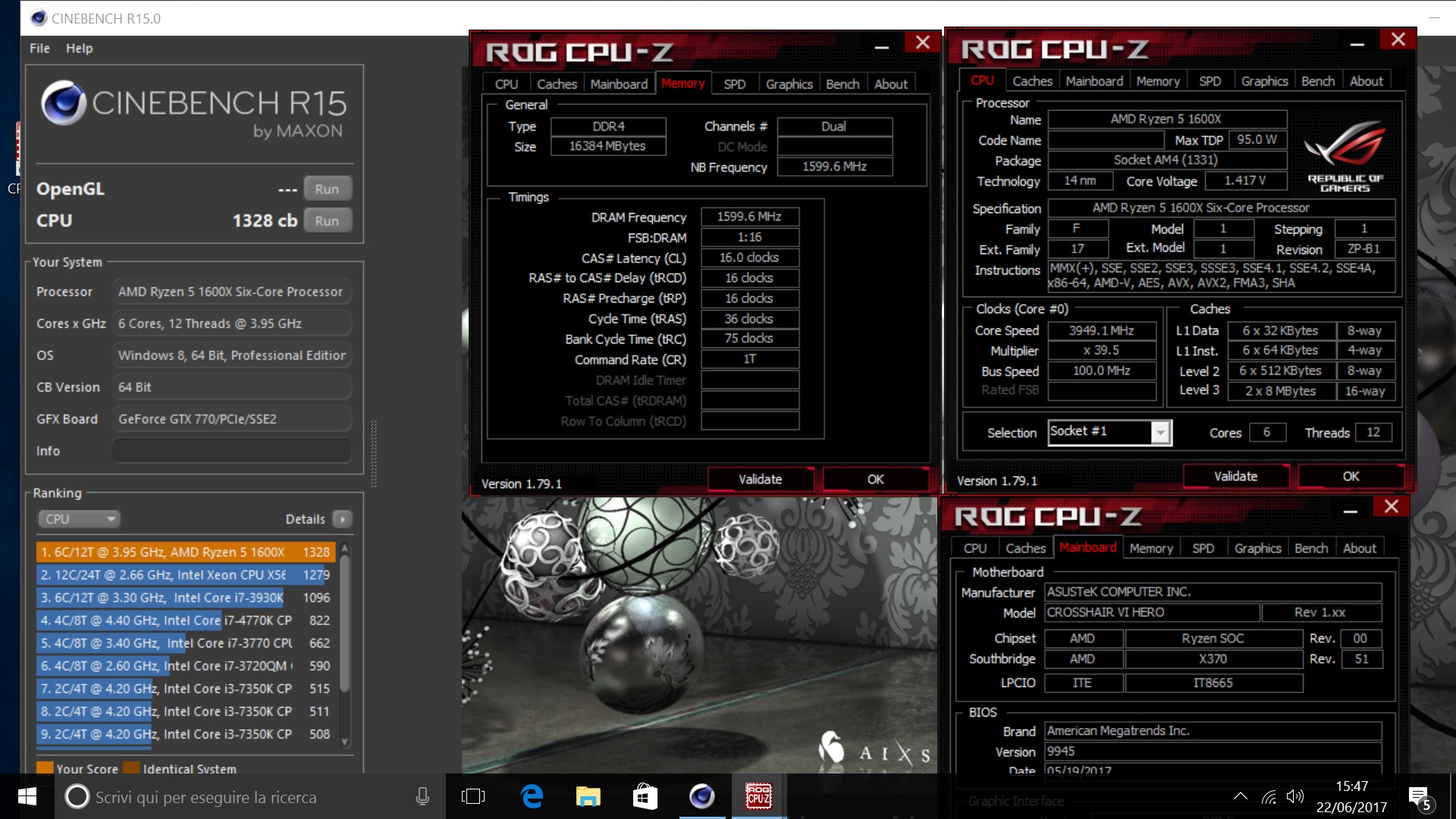Select About tab in Mainboard CPU-Z window
The width and height of the screenshot is (1456, 819).
pyautogui.click(x=1360, y=548)
